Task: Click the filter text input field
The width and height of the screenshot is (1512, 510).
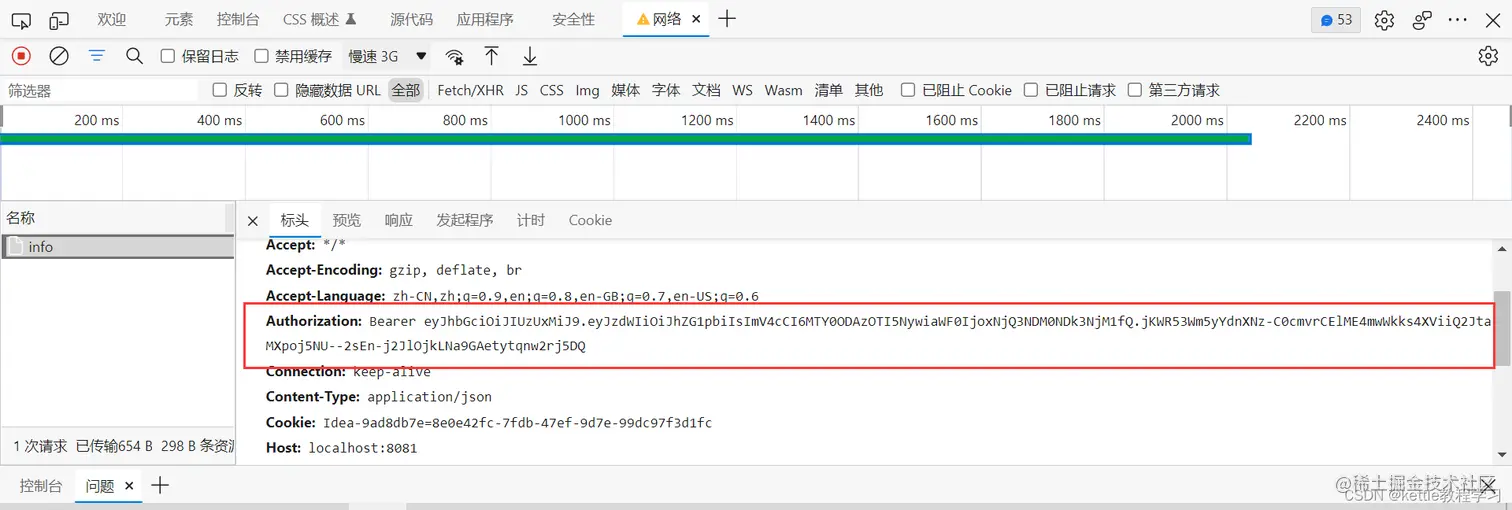Action: coord(100,90)
